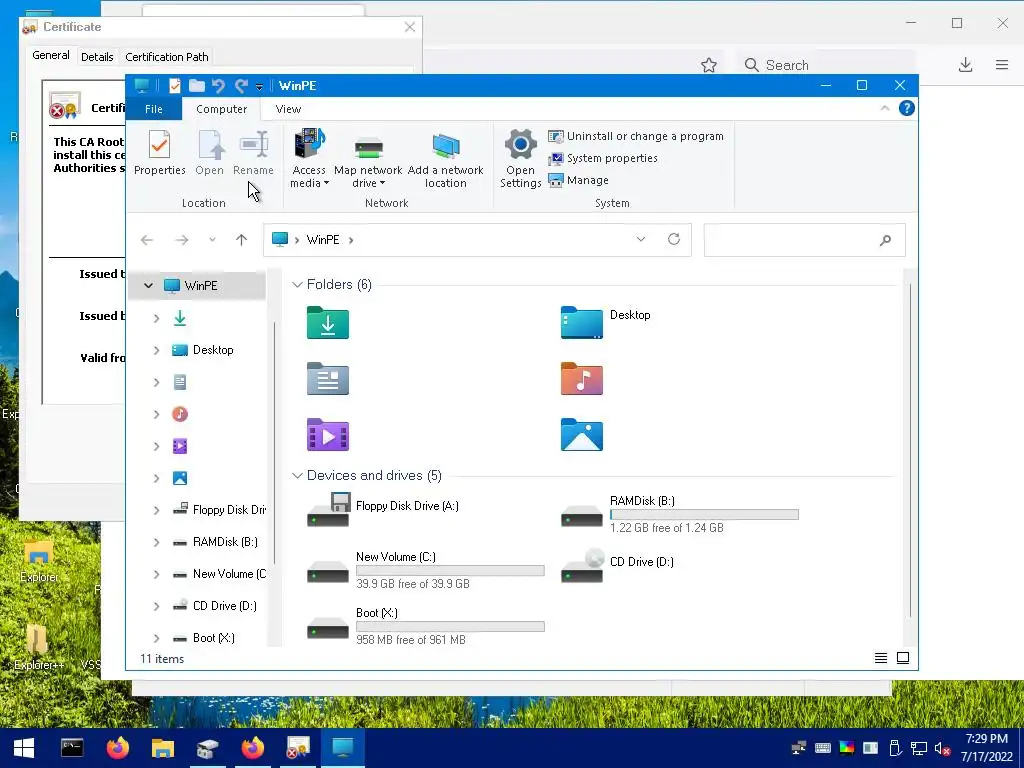Click the Firefox Search field
Viewport: 1024px width, 768px height.
pyautogui.click(x=827, y=65)
